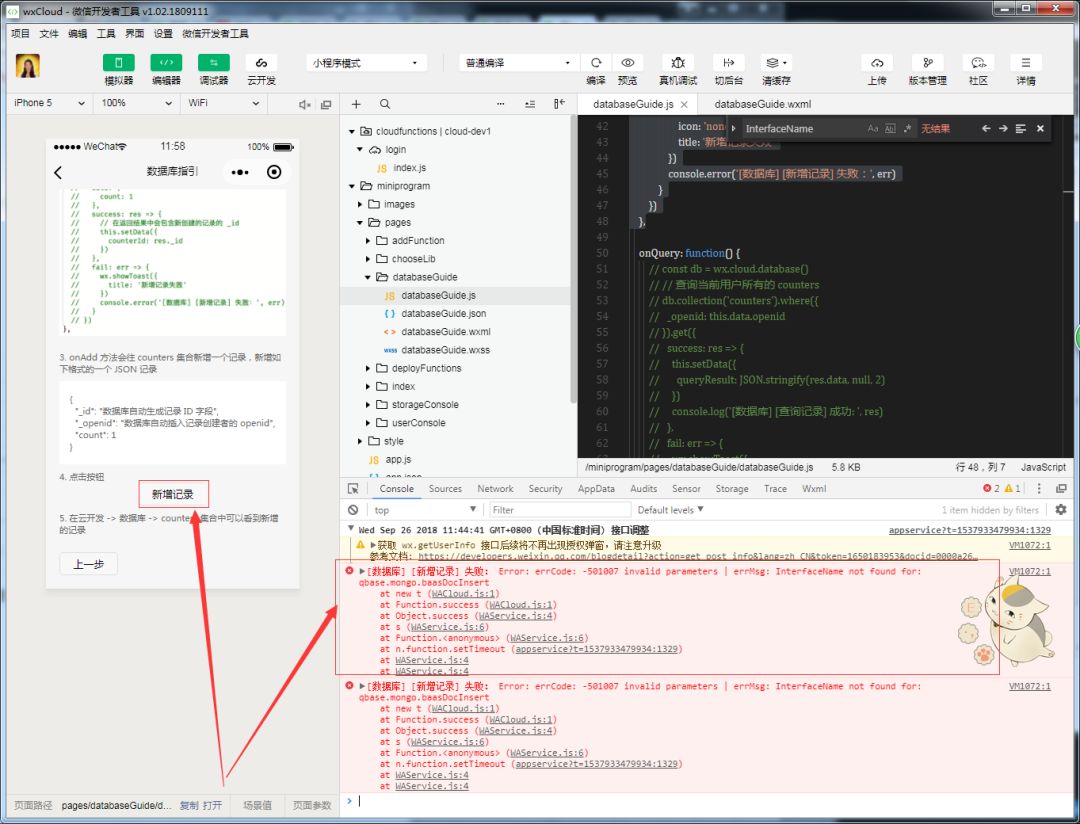Start real device debugging (真机调试)
Image resolution: width=1080 pixels, height=824 pixels.
[x=678, y=63]
